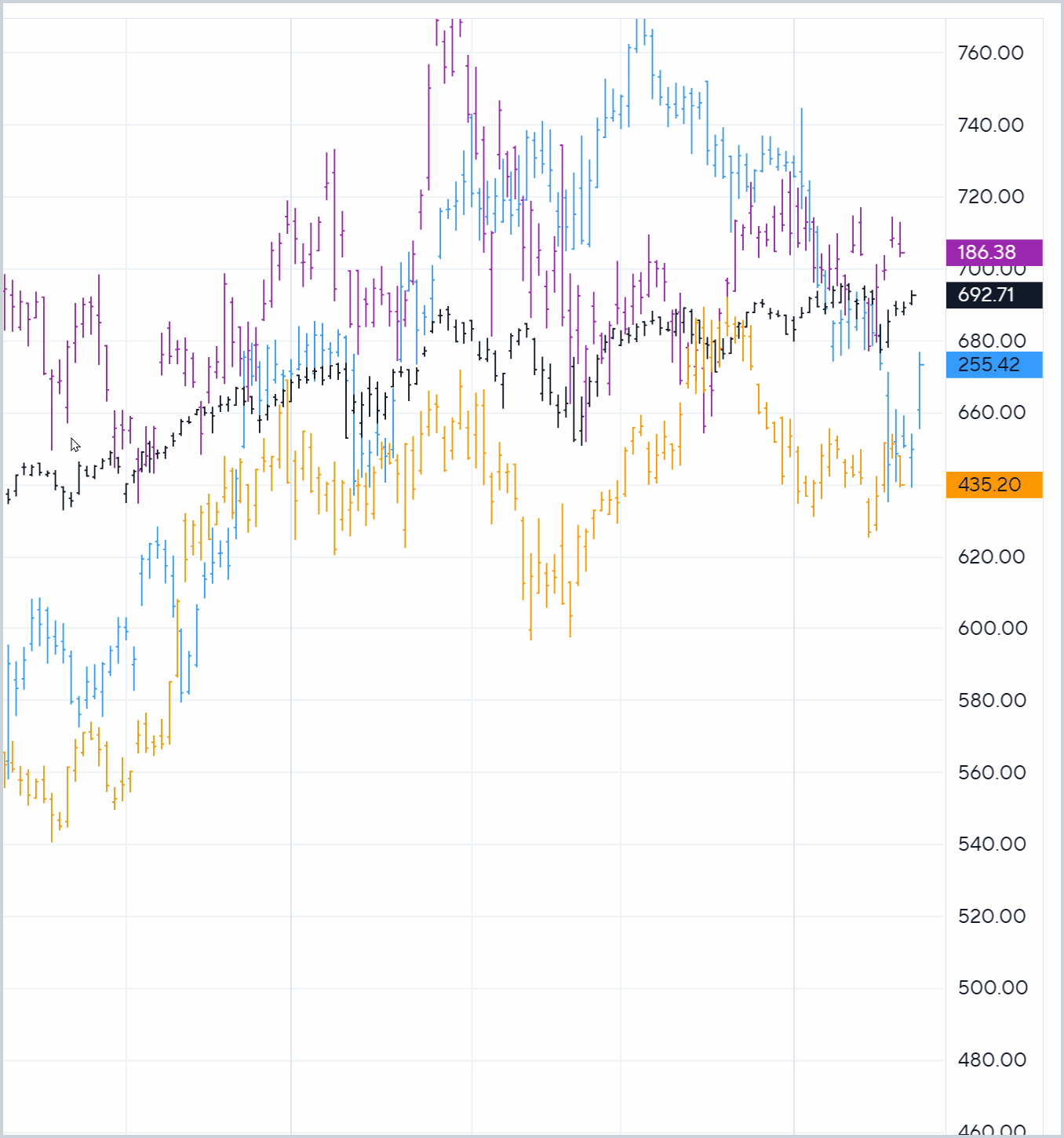Select the 480.00 price axis label

click(x=991, y=1060)
